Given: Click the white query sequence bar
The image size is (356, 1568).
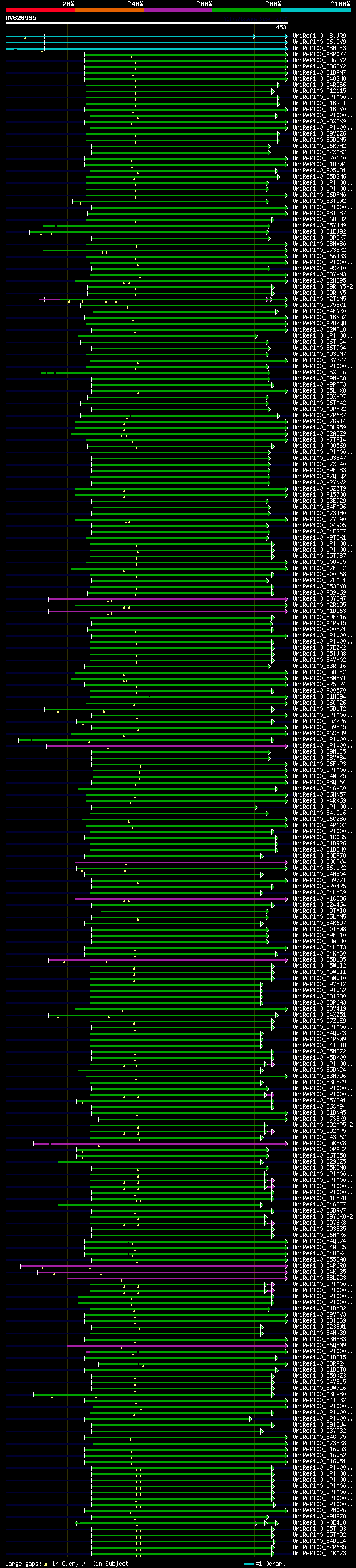Looking at the screenshot, I should coord(147,22).
